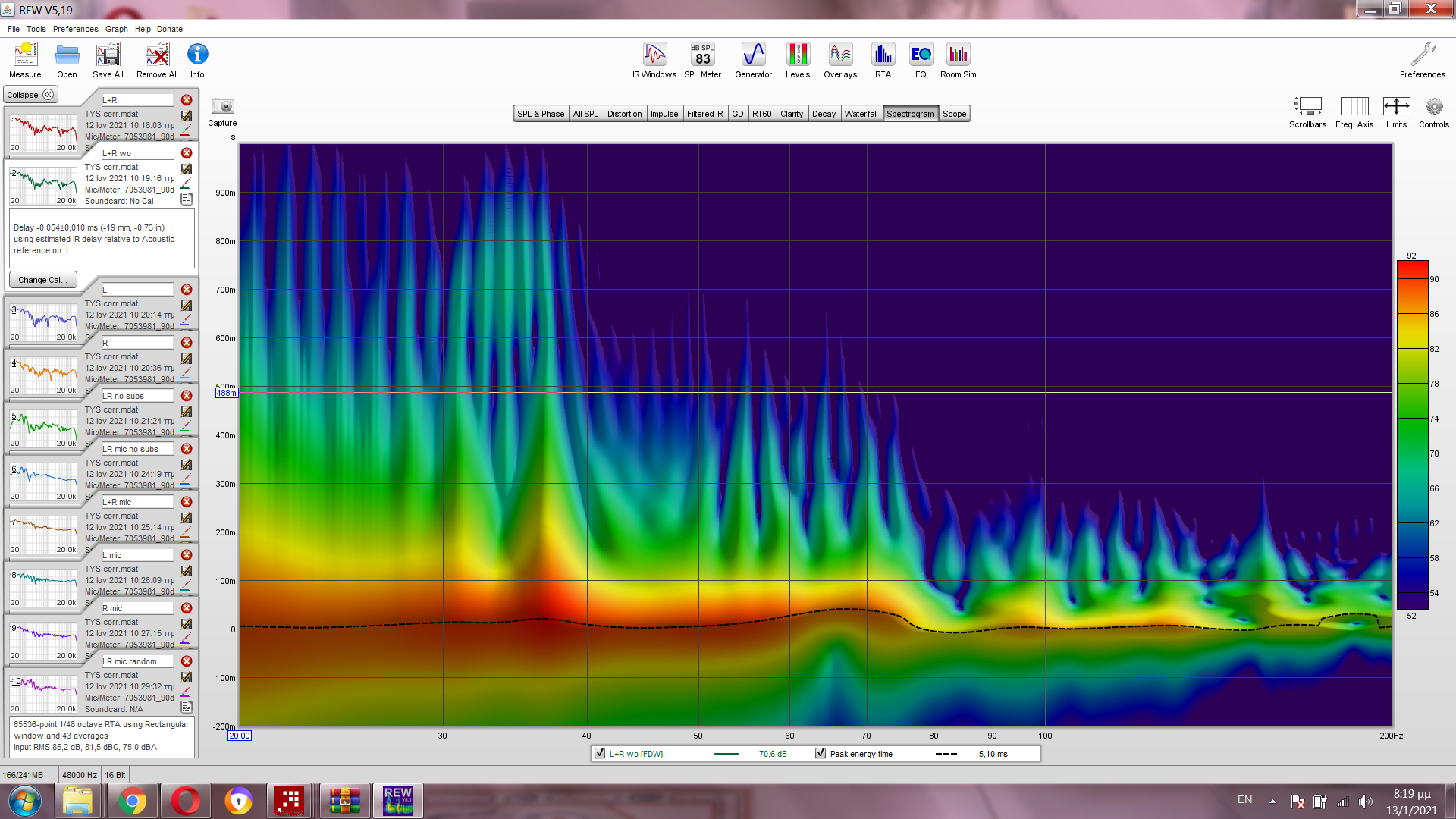
Task: Toggle graph Scrollbars
Action: click(1307, 112)
